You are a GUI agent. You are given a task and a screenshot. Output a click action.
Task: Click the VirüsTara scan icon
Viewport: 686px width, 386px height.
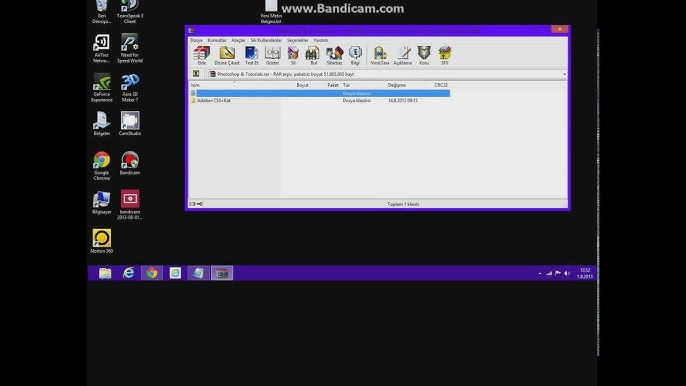point(380,56)
